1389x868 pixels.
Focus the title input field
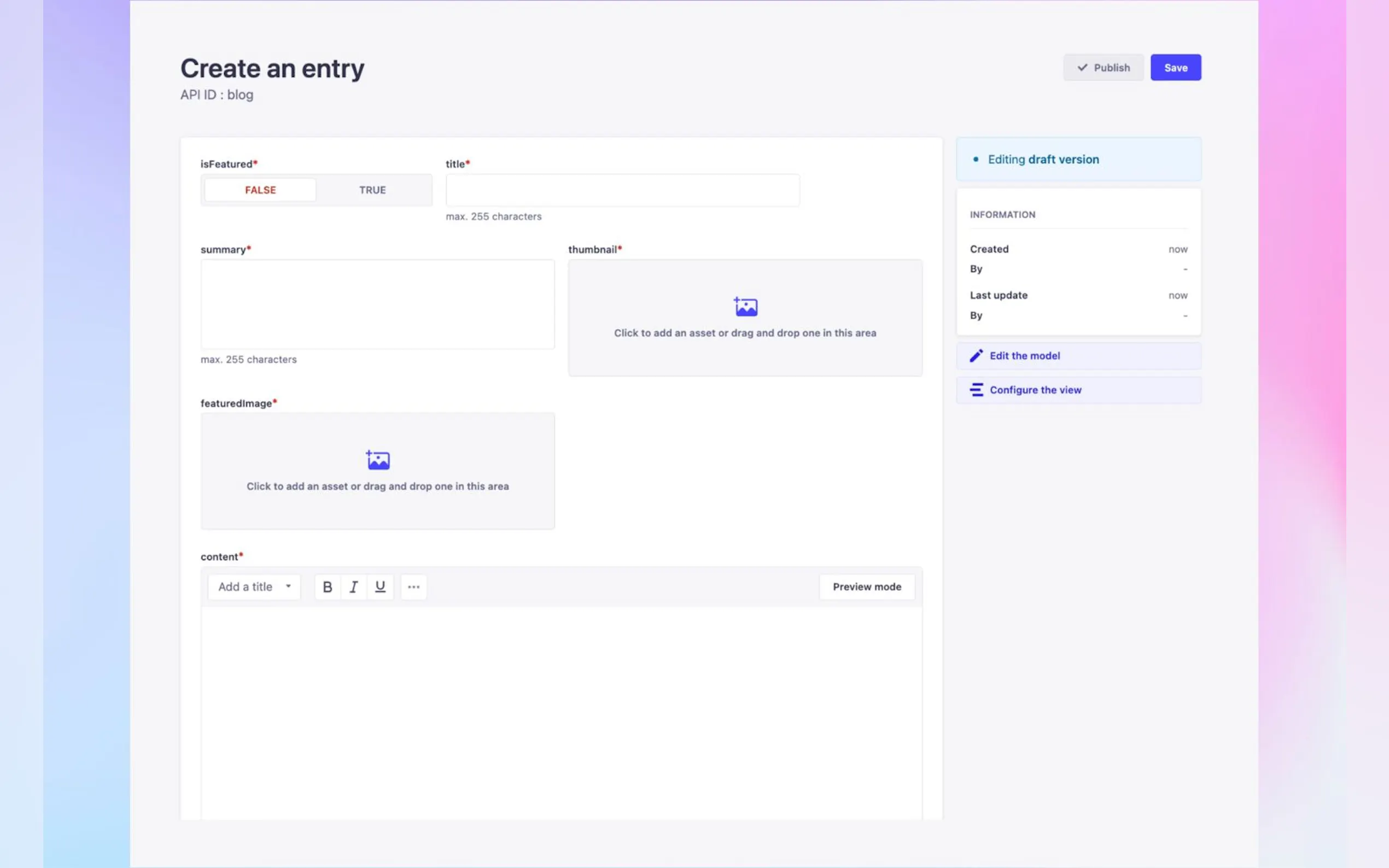click(x=622, y=190)
